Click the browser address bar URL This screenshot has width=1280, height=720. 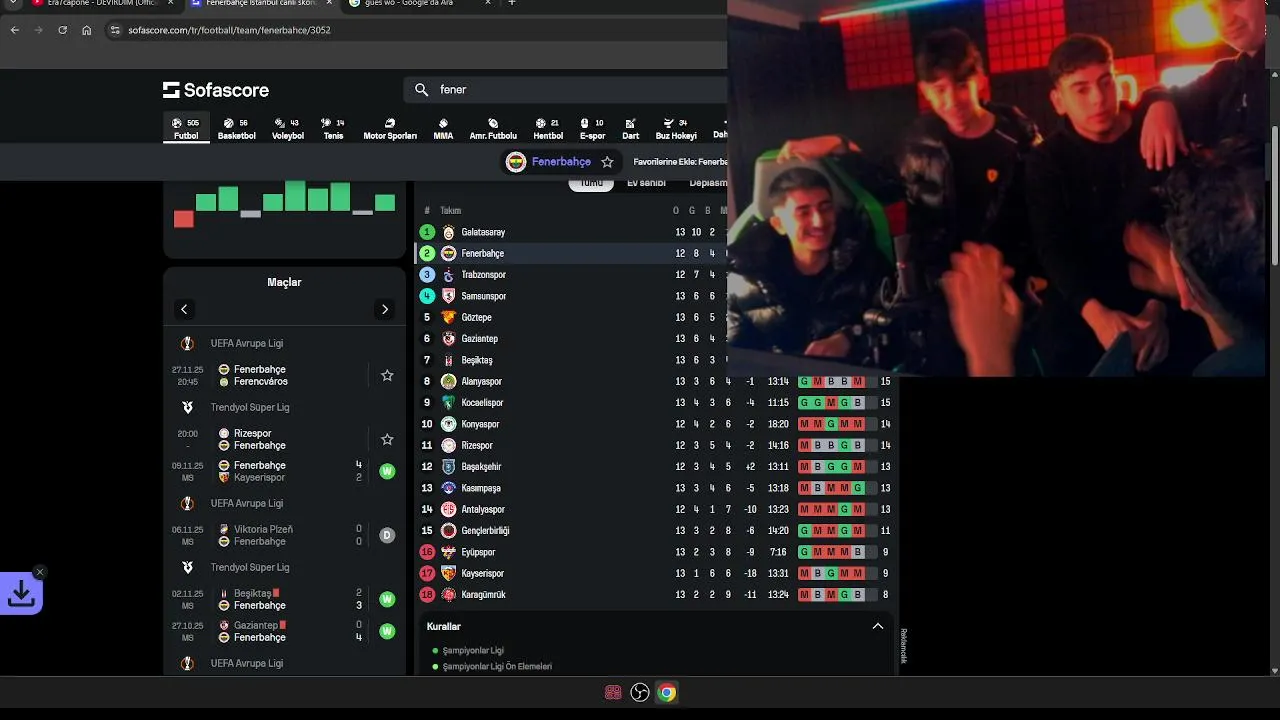pos(230,30)
